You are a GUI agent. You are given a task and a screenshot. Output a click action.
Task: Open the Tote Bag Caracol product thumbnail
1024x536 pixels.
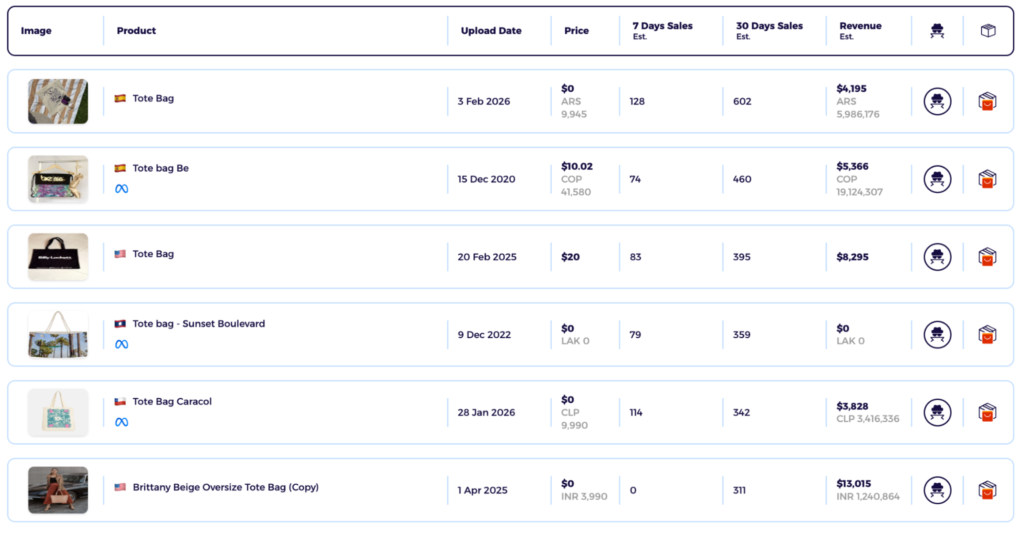coord(58,412)
